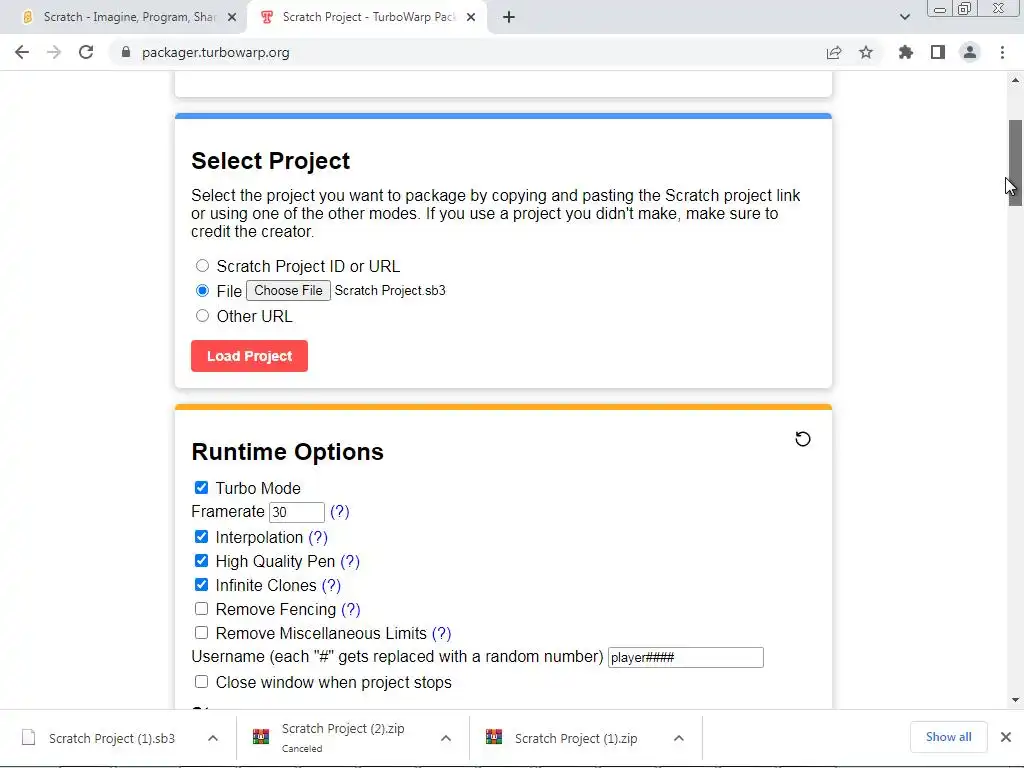Image resolution: width=1024 pixels, height=768 pixels.
Task: Open the browser side panel icon
Action: (938, 52)
